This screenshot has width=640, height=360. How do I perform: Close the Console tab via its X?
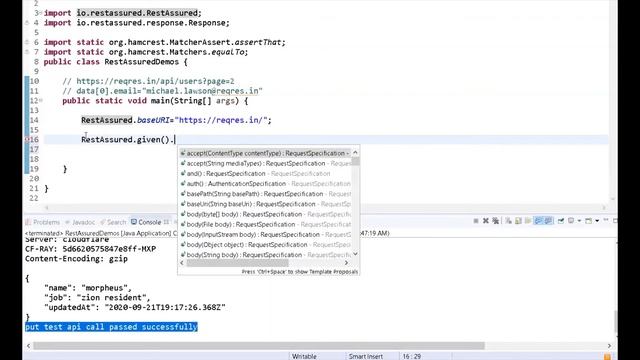pos(166,222)
